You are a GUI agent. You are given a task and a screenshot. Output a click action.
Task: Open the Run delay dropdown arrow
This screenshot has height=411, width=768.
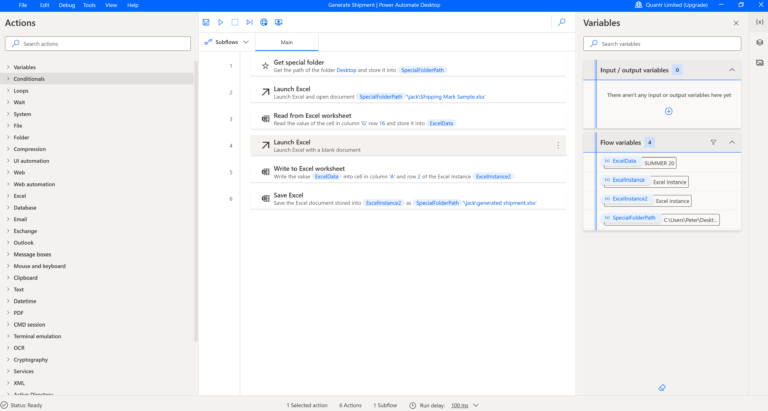(x=476, y=405)
